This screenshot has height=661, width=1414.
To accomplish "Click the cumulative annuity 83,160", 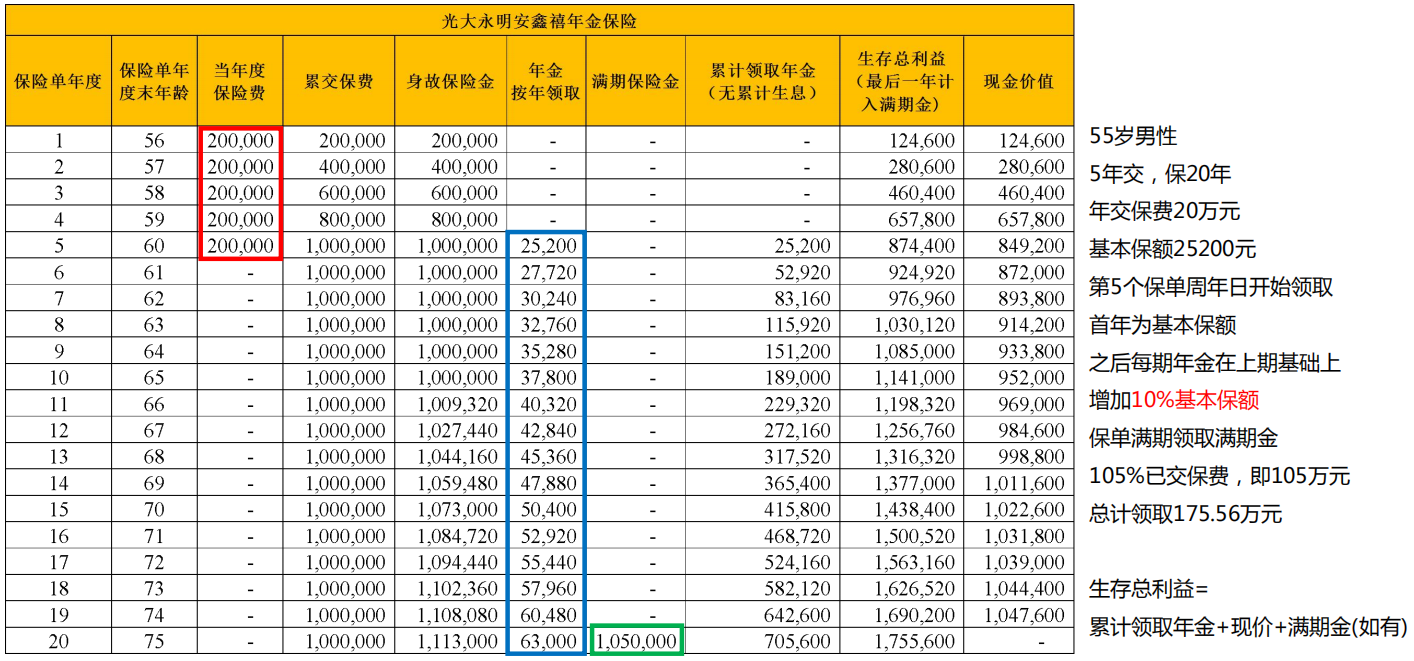I will (802, 299).
